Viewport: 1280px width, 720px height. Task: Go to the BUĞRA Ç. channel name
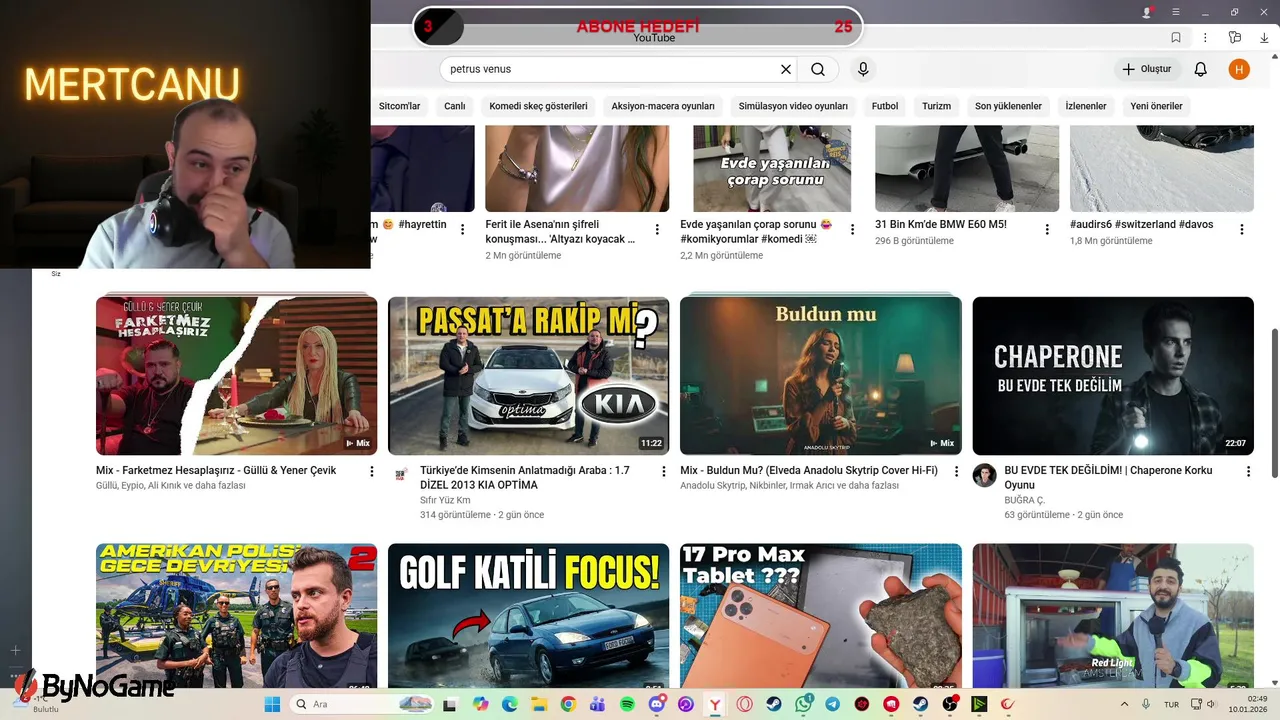coord(1024,500)
